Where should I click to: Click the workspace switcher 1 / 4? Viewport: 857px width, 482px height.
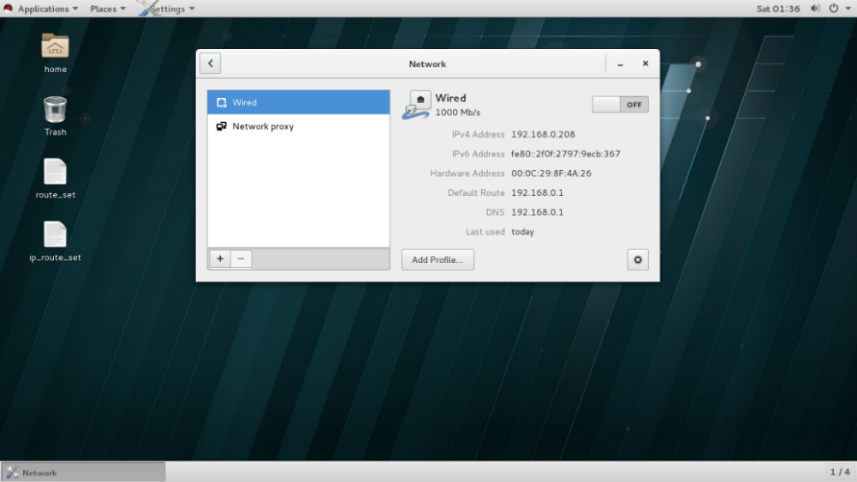(839, 472)
